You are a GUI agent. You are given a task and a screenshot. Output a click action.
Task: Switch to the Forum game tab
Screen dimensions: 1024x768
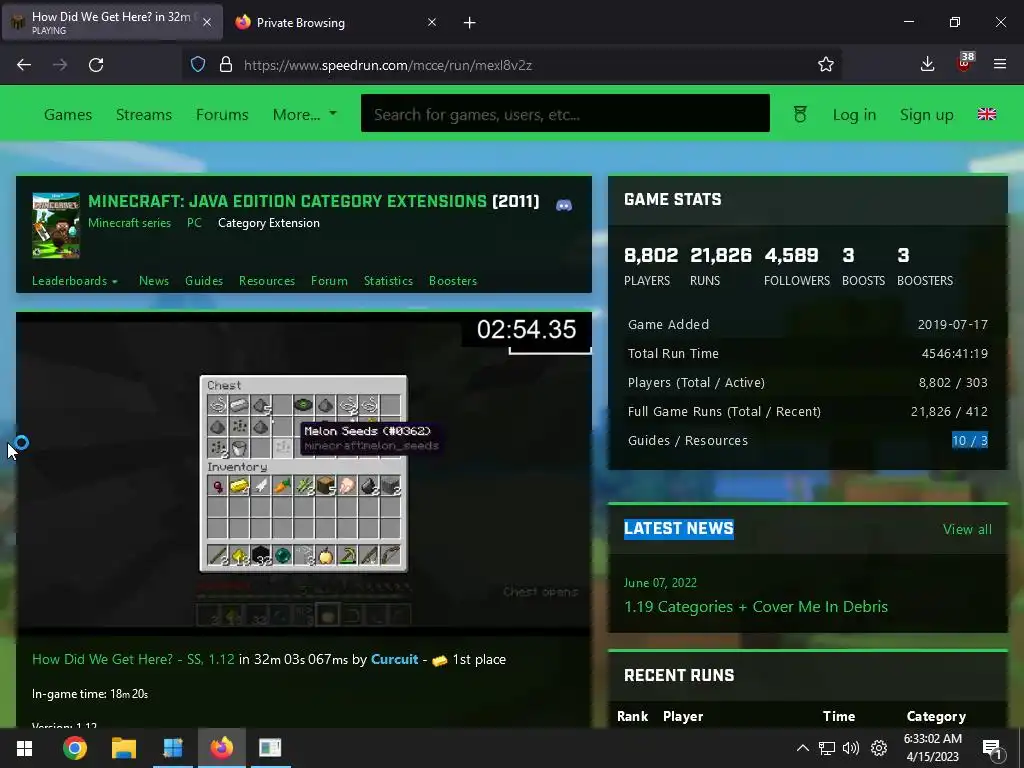click(329, 281)
